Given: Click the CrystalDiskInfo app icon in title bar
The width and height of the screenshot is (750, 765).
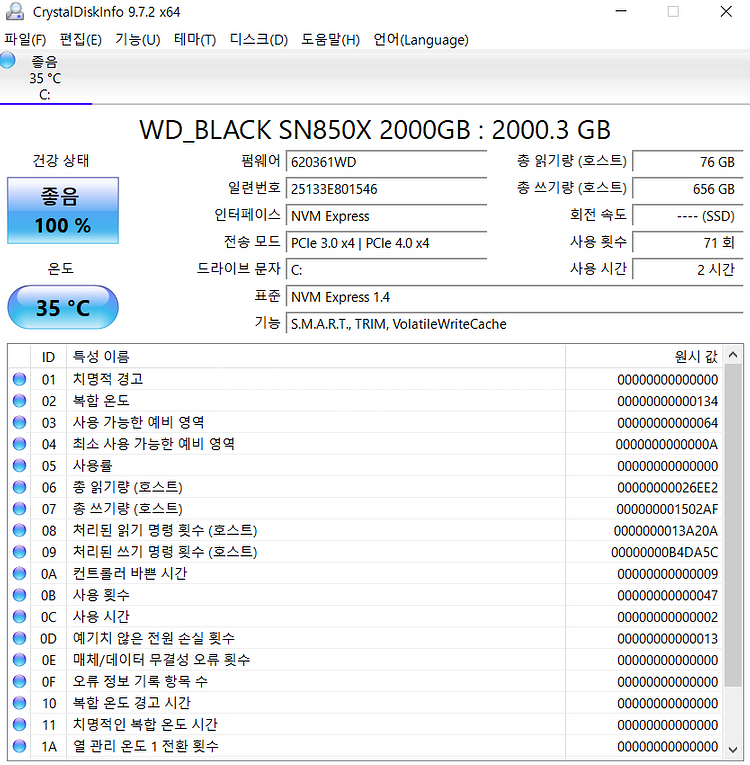Looking at the screenshot, I should pos(14,12).
